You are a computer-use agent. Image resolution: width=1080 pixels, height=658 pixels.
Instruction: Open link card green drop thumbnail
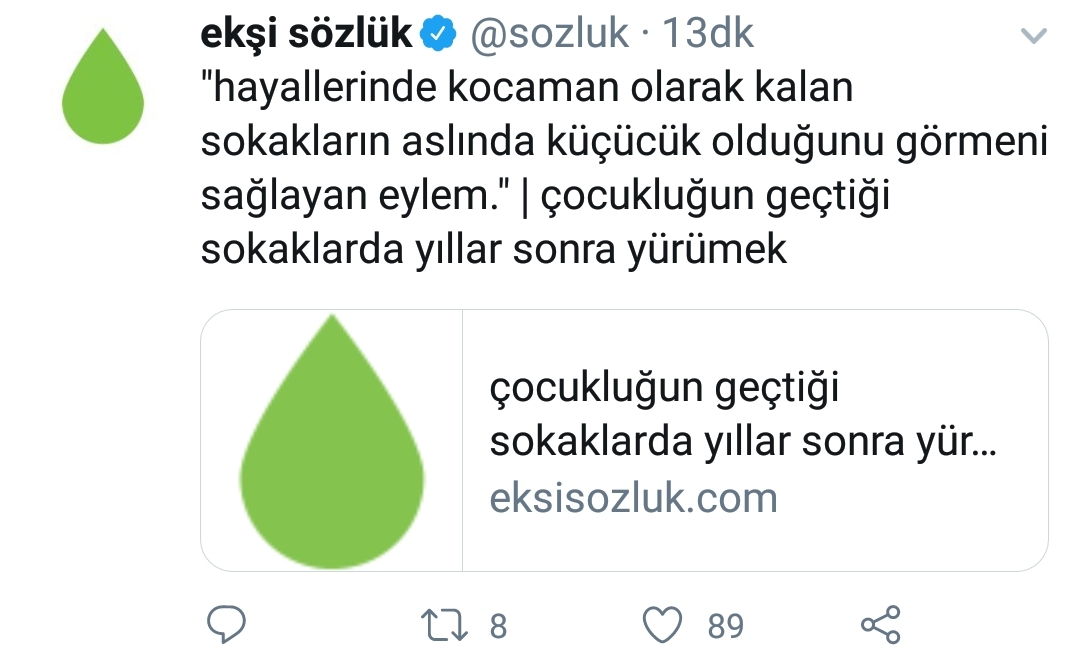pos(331,440)
